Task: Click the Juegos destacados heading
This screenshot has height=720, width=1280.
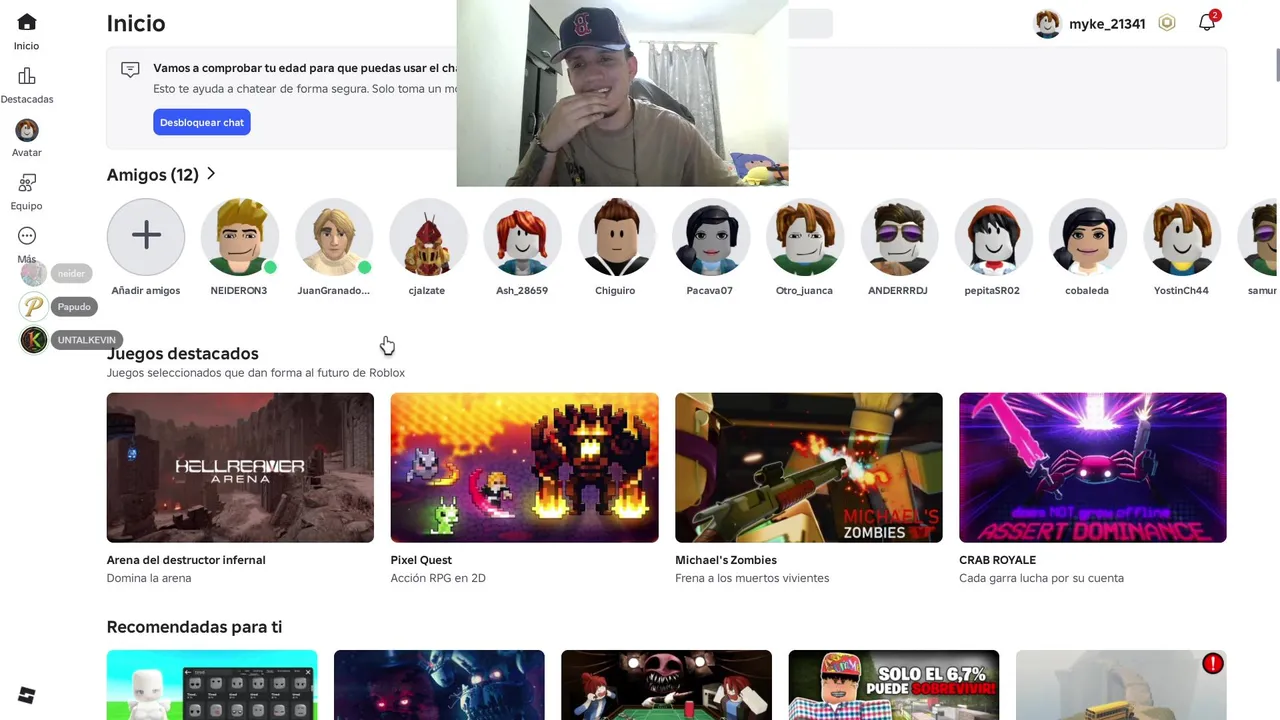Action: [x=183, y=354]
